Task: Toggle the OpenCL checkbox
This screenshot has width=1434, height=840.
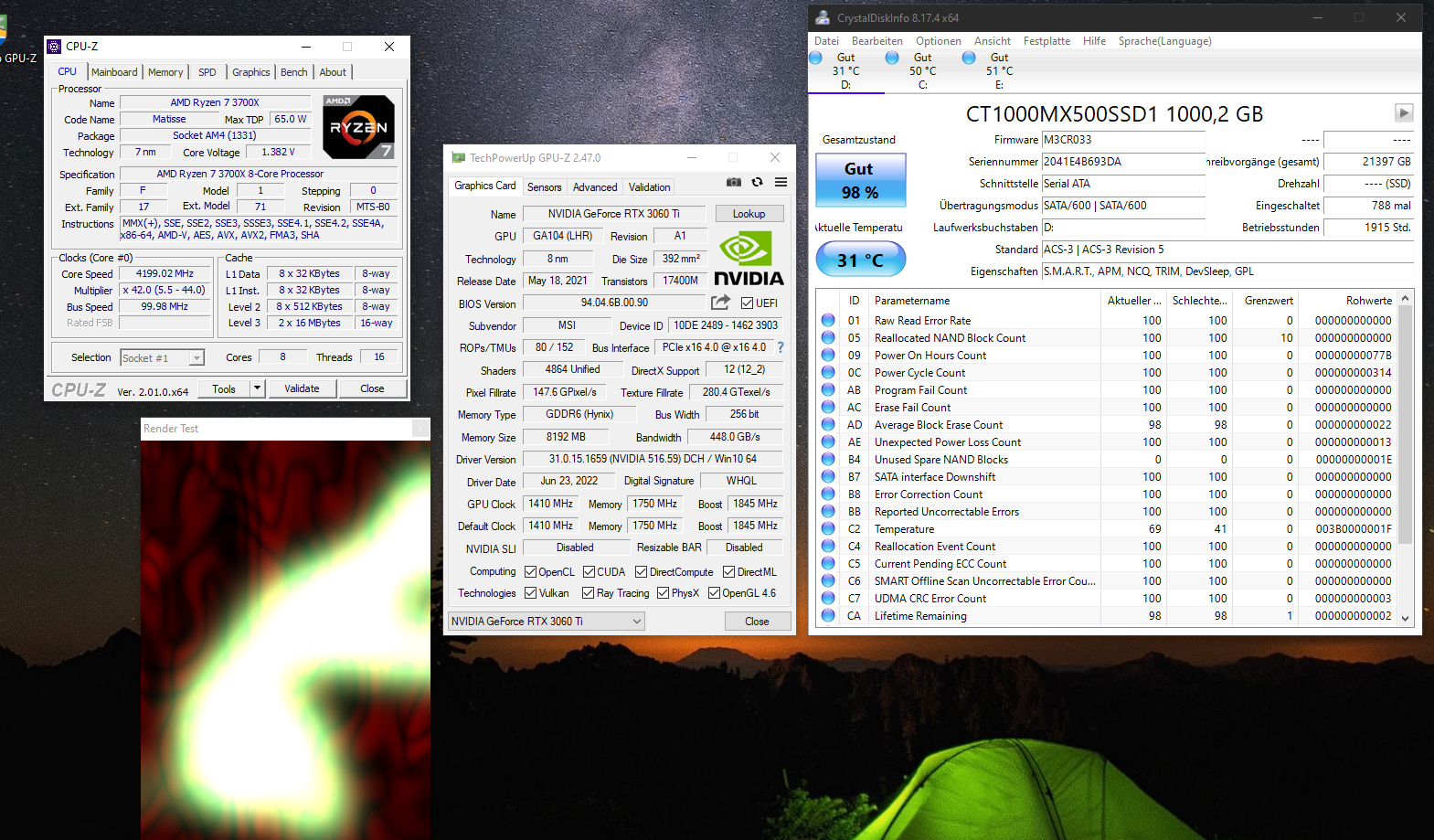Action: click(x=530, y=572)
